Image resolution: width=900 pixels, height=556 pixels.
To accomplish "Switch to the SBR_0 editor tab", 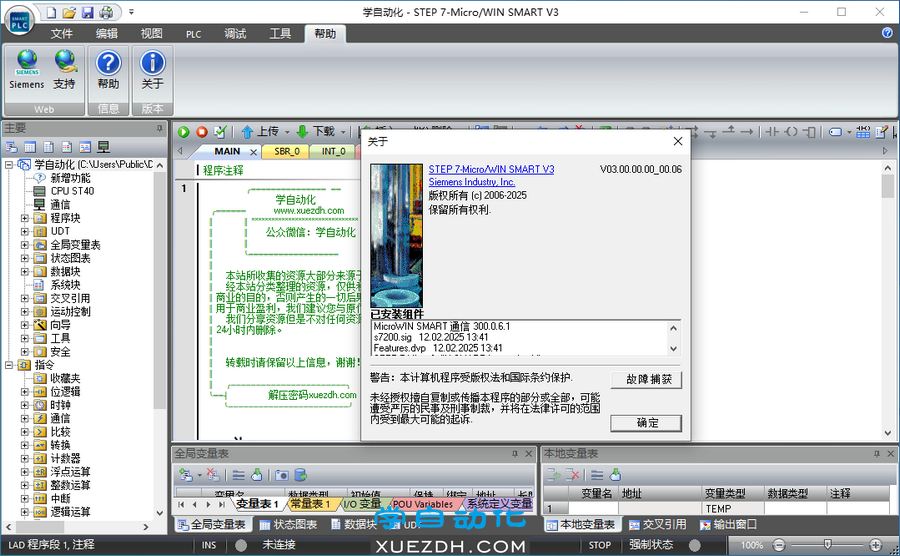I will click(286, 151).
